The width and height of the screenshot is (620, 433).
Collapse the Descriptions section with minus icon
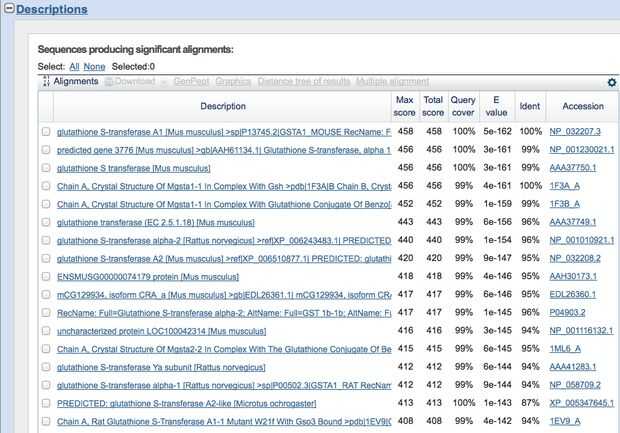coord(9,8)
